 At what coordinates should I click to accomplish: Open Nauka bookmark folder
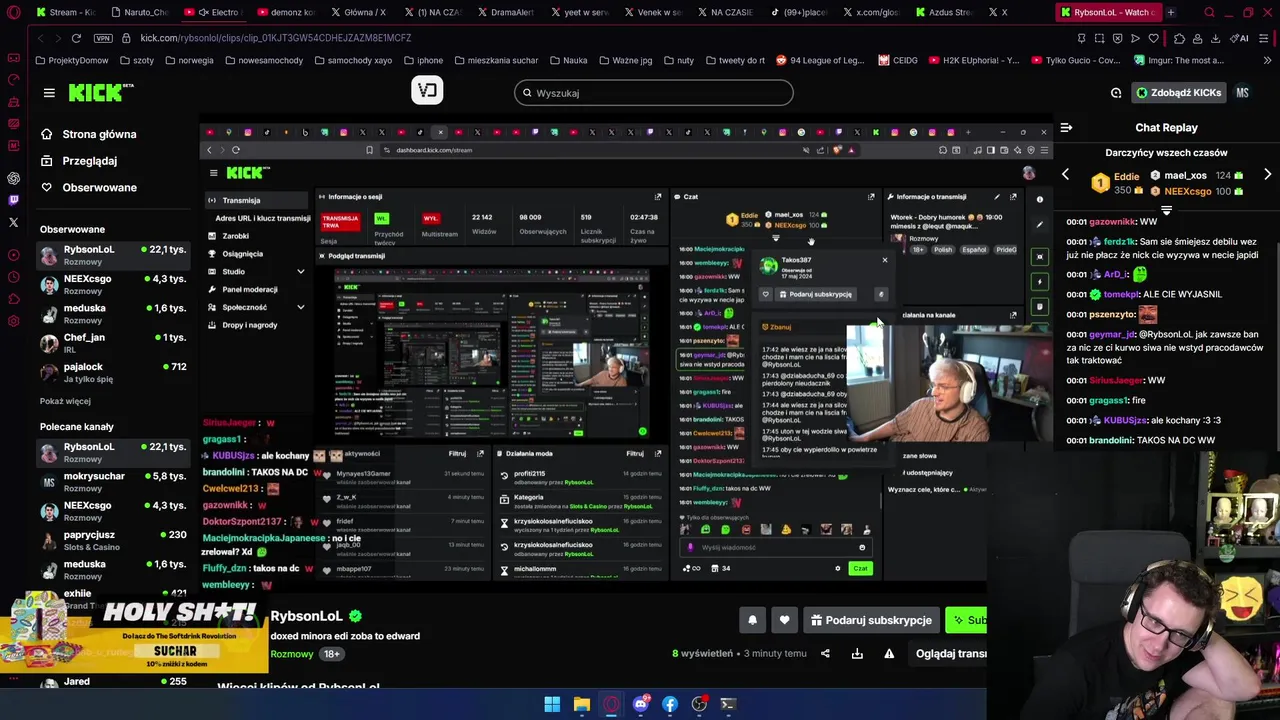[568, 60]
